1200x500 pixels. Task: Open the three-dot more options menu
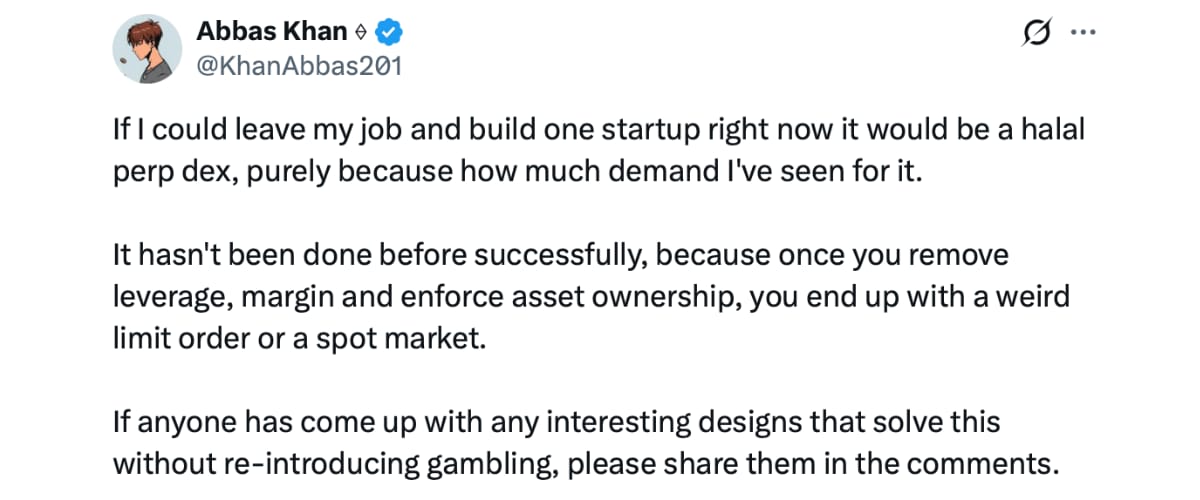(x=1082, y=32)
